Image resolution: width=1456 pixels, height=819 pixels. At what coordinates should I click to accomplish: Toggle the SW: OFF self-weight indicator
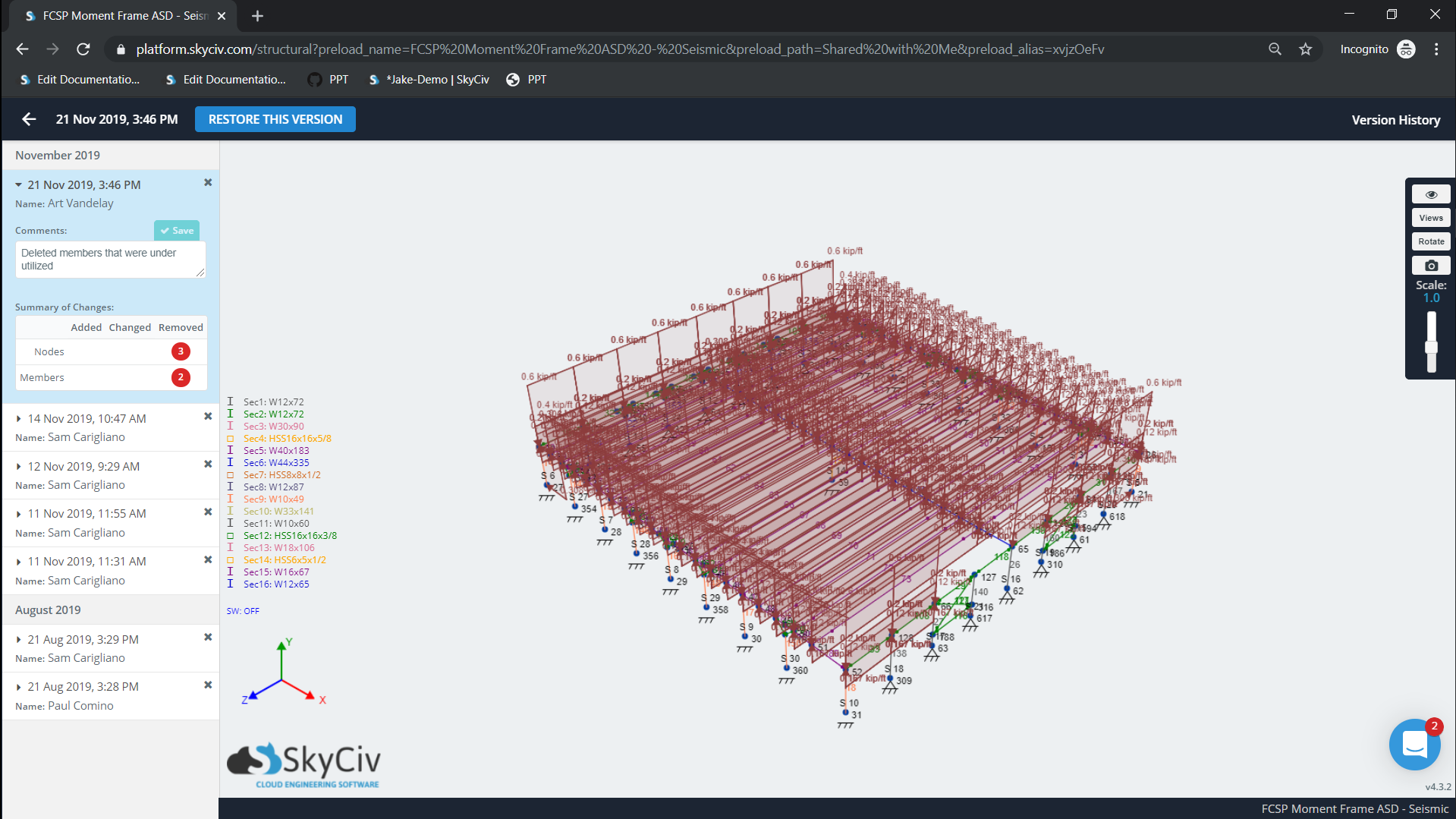pos(243,610)
